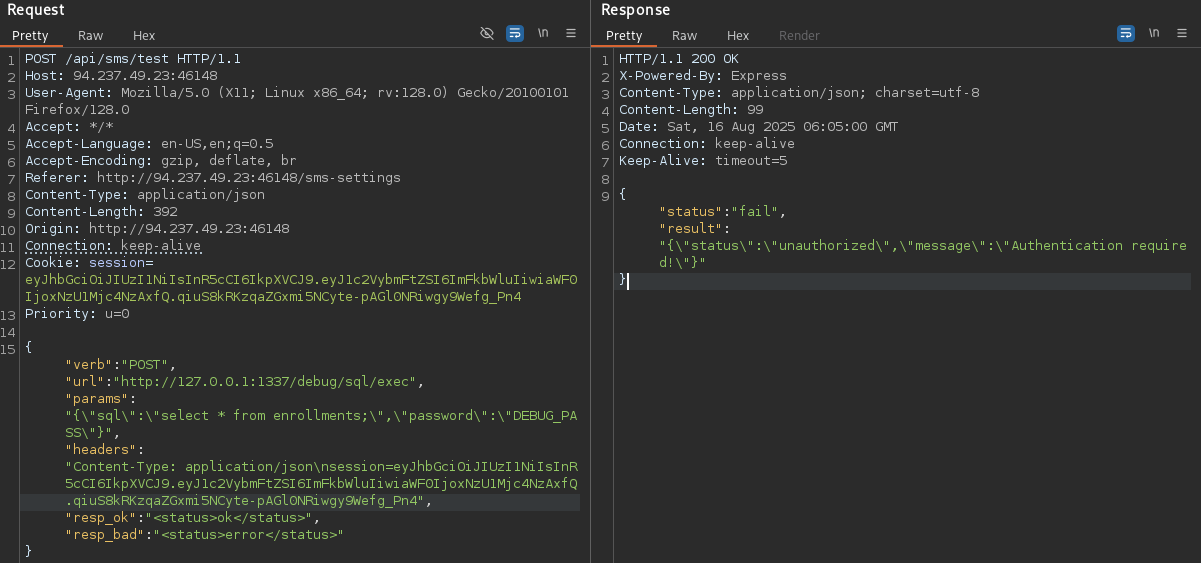Switch to the Request Raw tab
Screen dimensions: 1201x563
point(91,35)
